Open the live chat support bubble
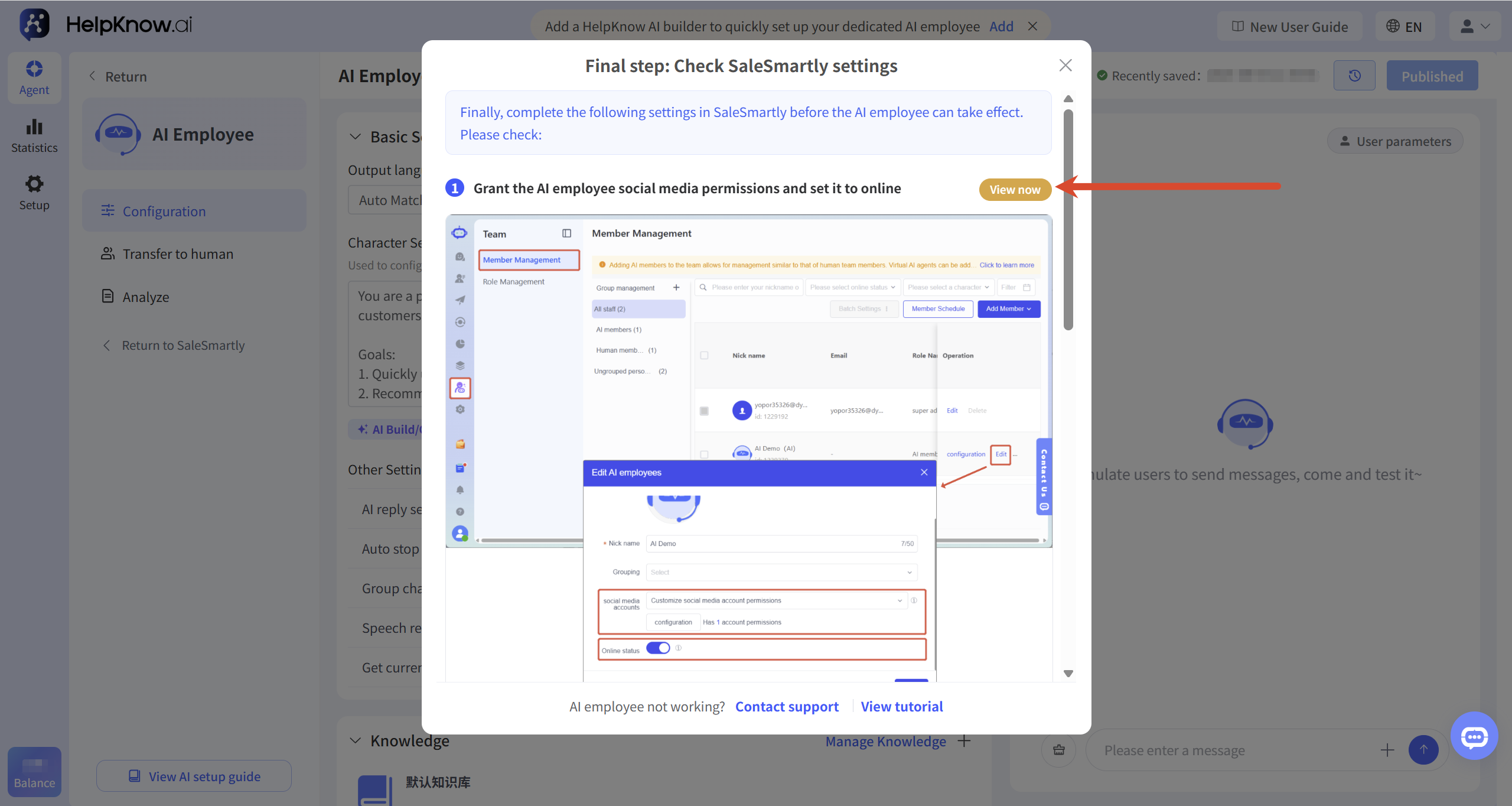 [1474, 736]
